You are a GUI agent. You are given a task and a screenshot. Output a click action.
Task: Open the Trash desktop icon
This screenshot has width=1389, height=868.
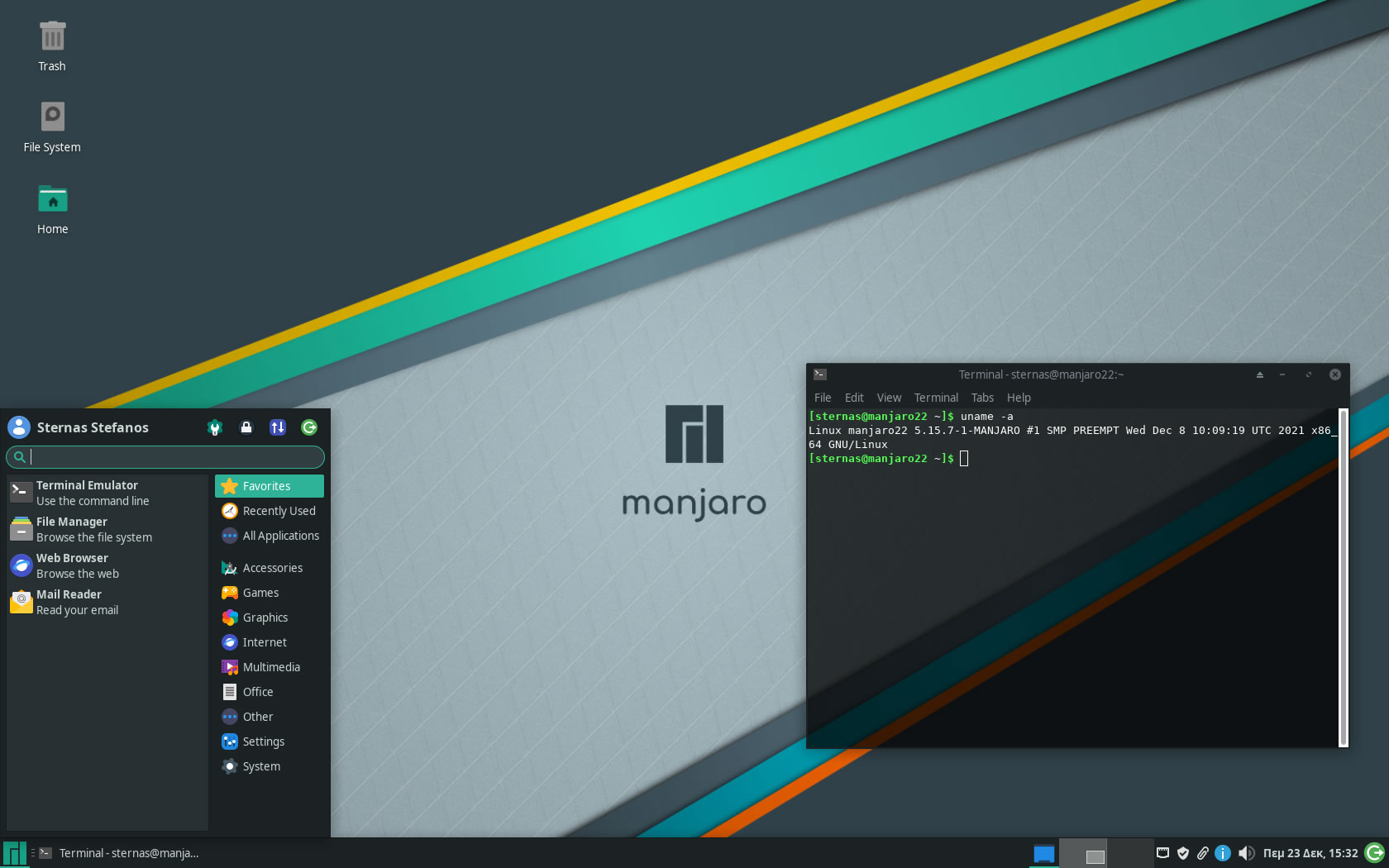52,46
